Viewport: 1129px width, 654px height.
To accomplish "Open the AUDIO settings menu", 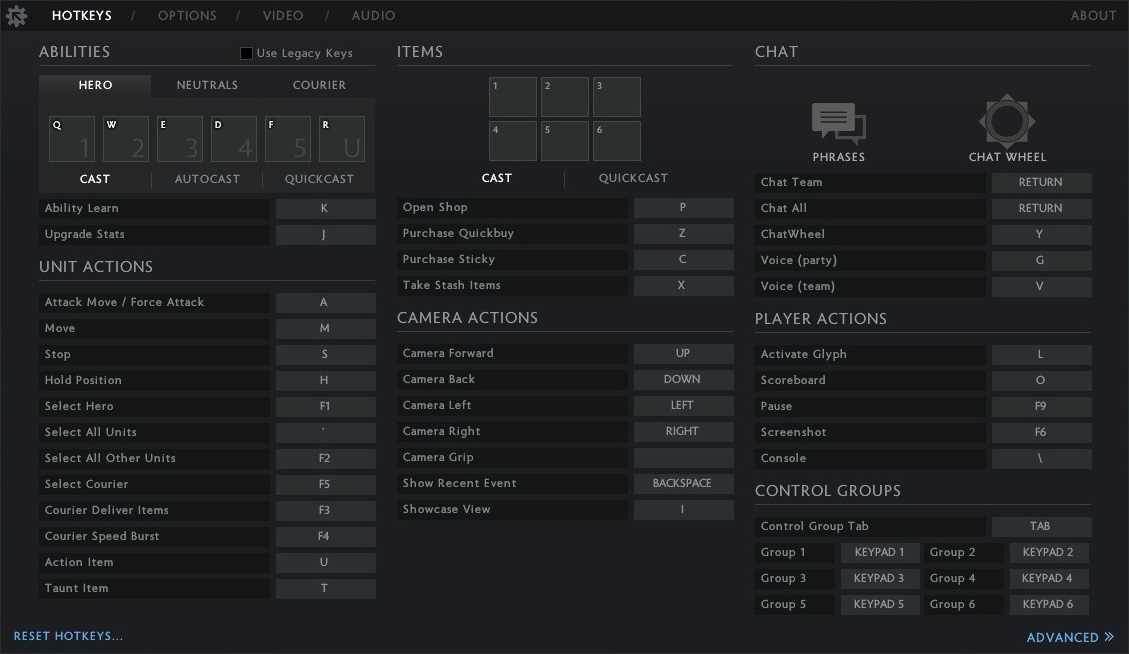I will (373, 15).
